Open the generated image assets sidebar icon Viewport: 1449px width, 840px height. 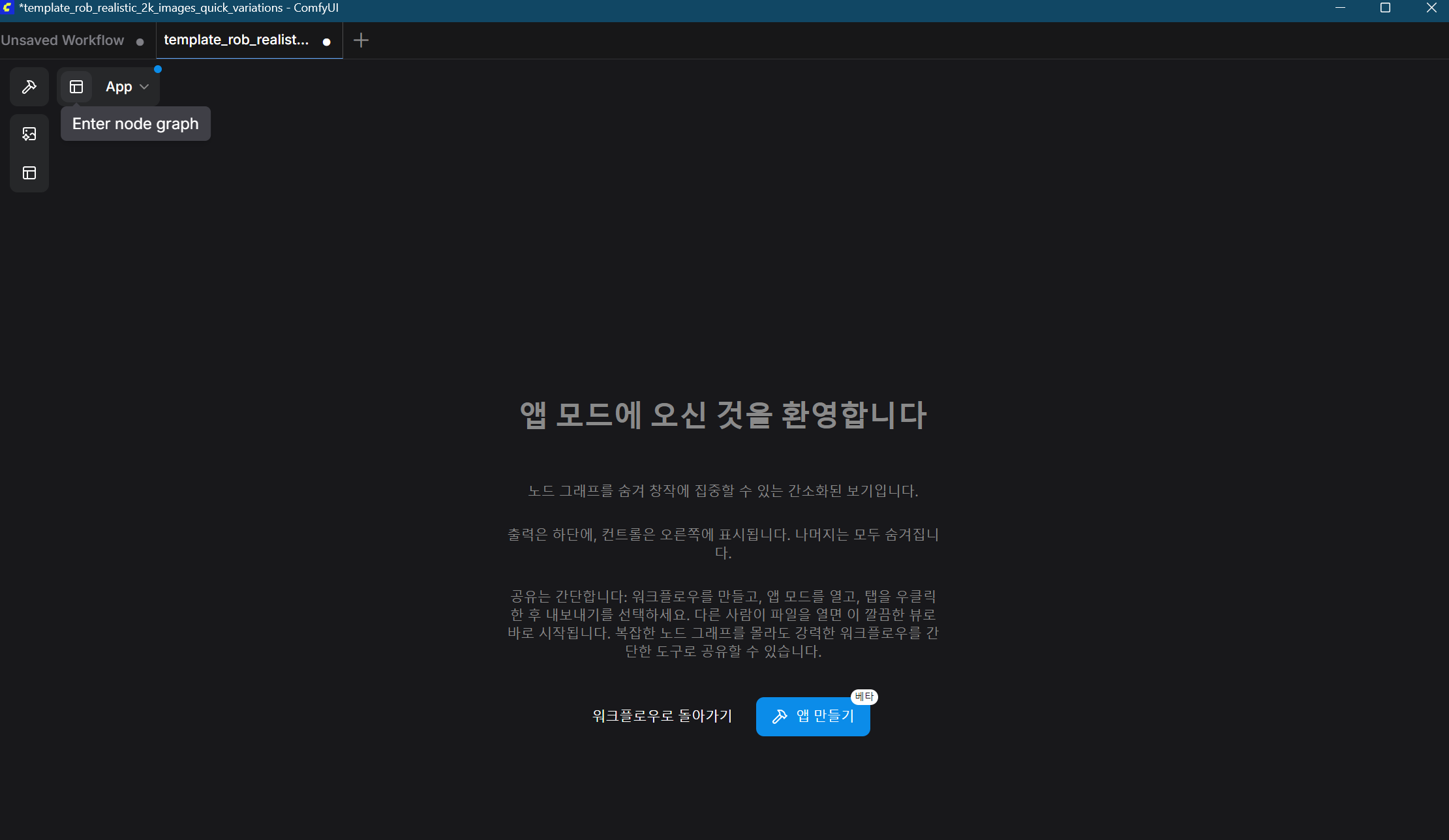[29, 134]
